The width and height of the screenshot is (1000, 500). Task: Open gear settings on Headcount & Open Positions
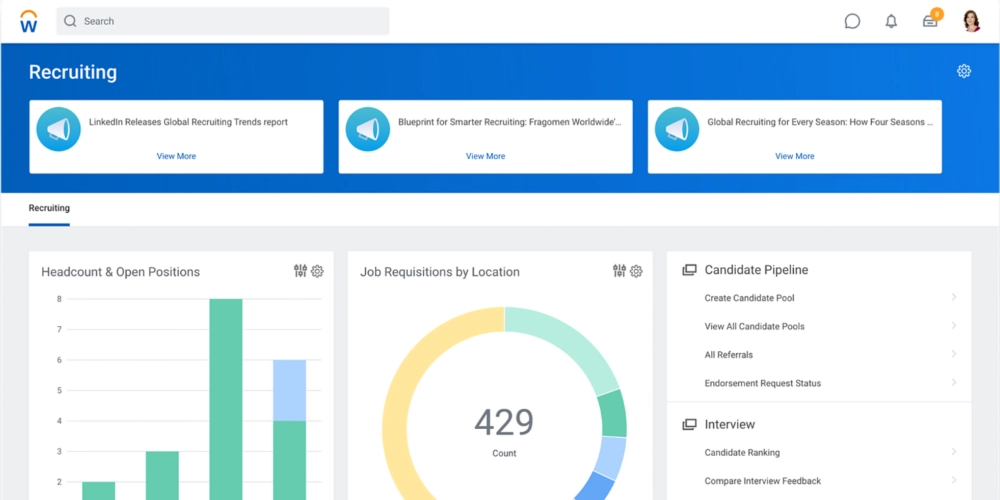tap(317, 271)
